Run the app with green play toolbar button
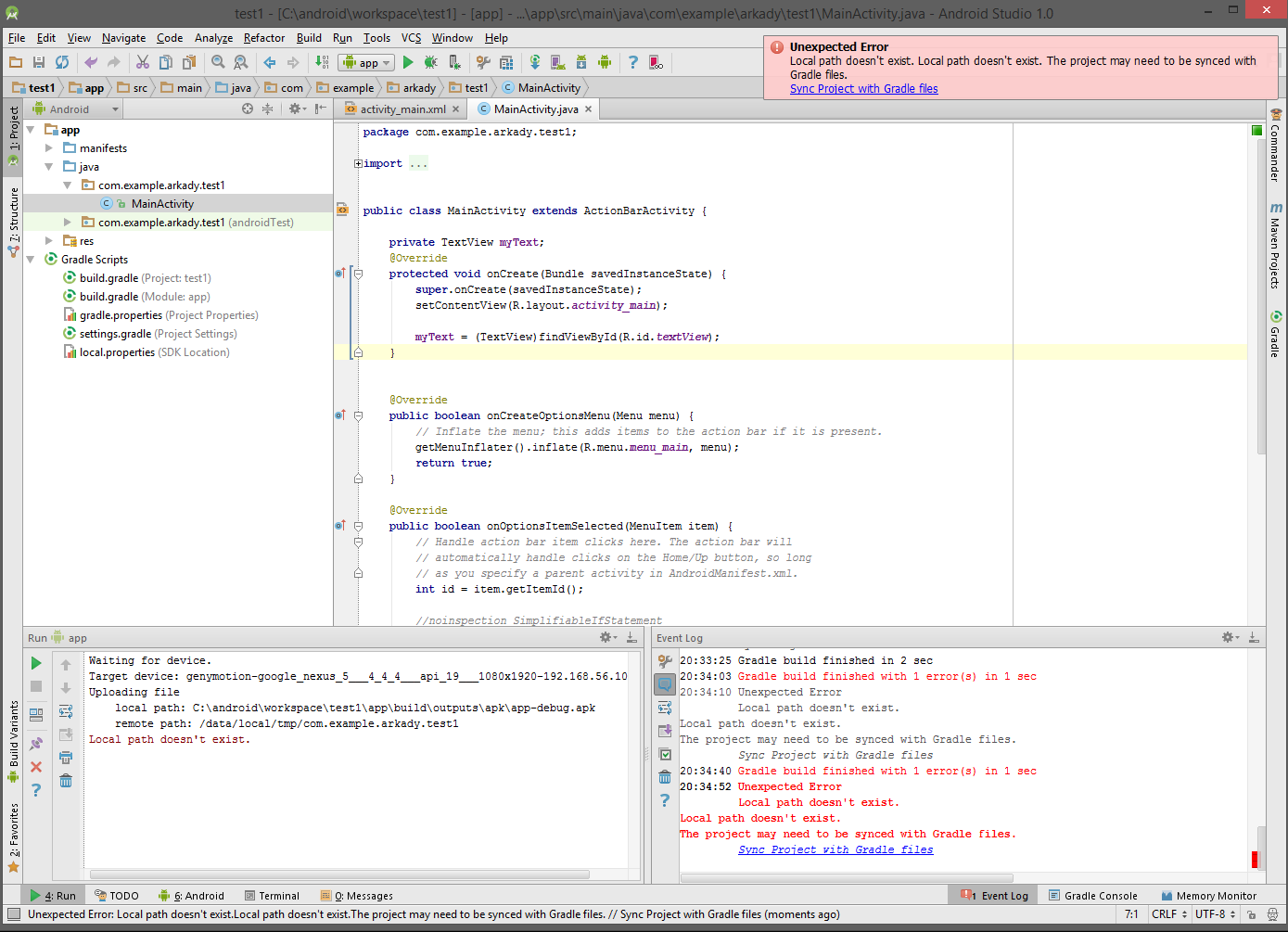1288x932 pixels. (408, 62)
